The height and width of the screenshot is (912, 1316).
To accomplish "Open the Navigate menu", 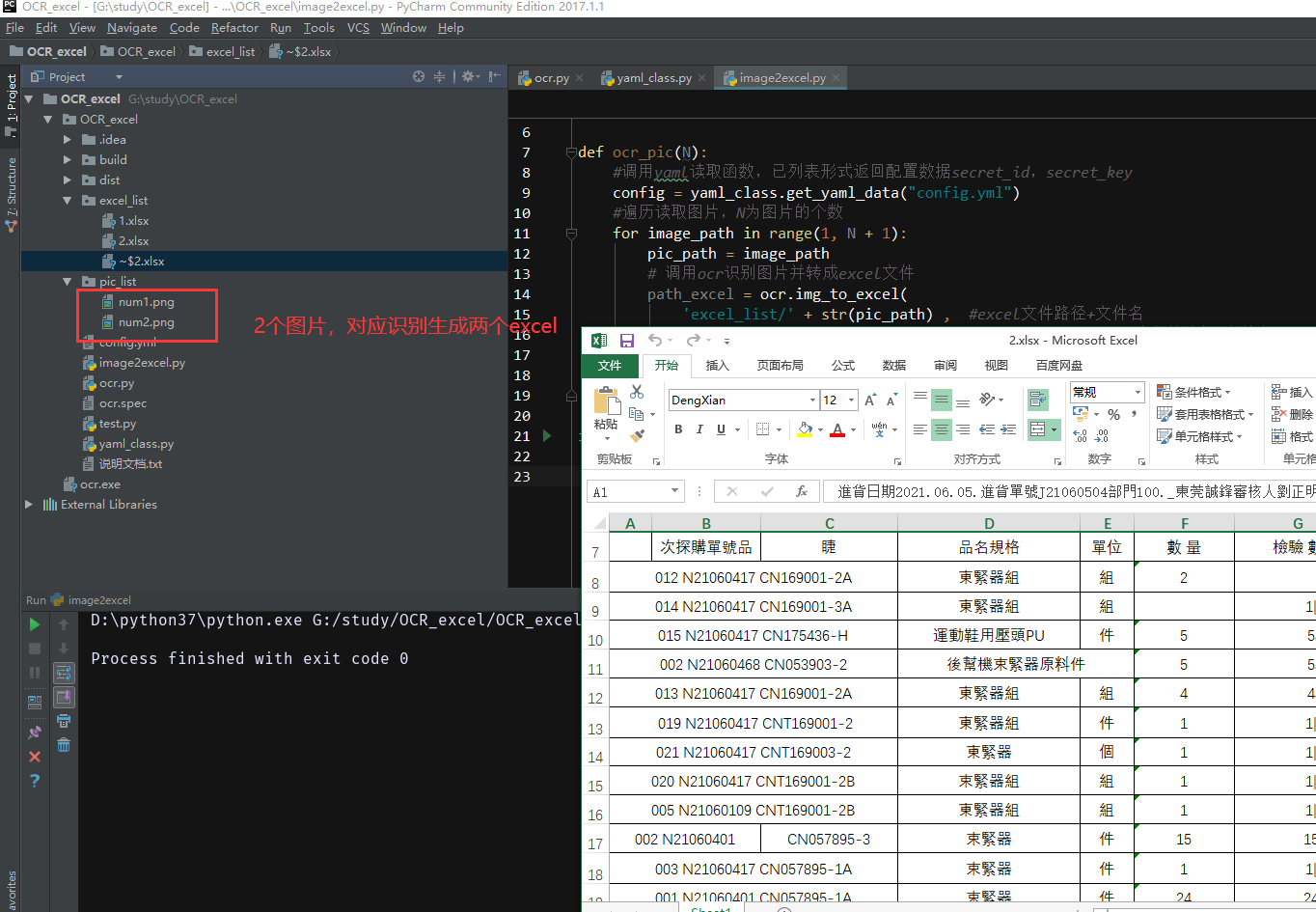I will pos(131,28).
